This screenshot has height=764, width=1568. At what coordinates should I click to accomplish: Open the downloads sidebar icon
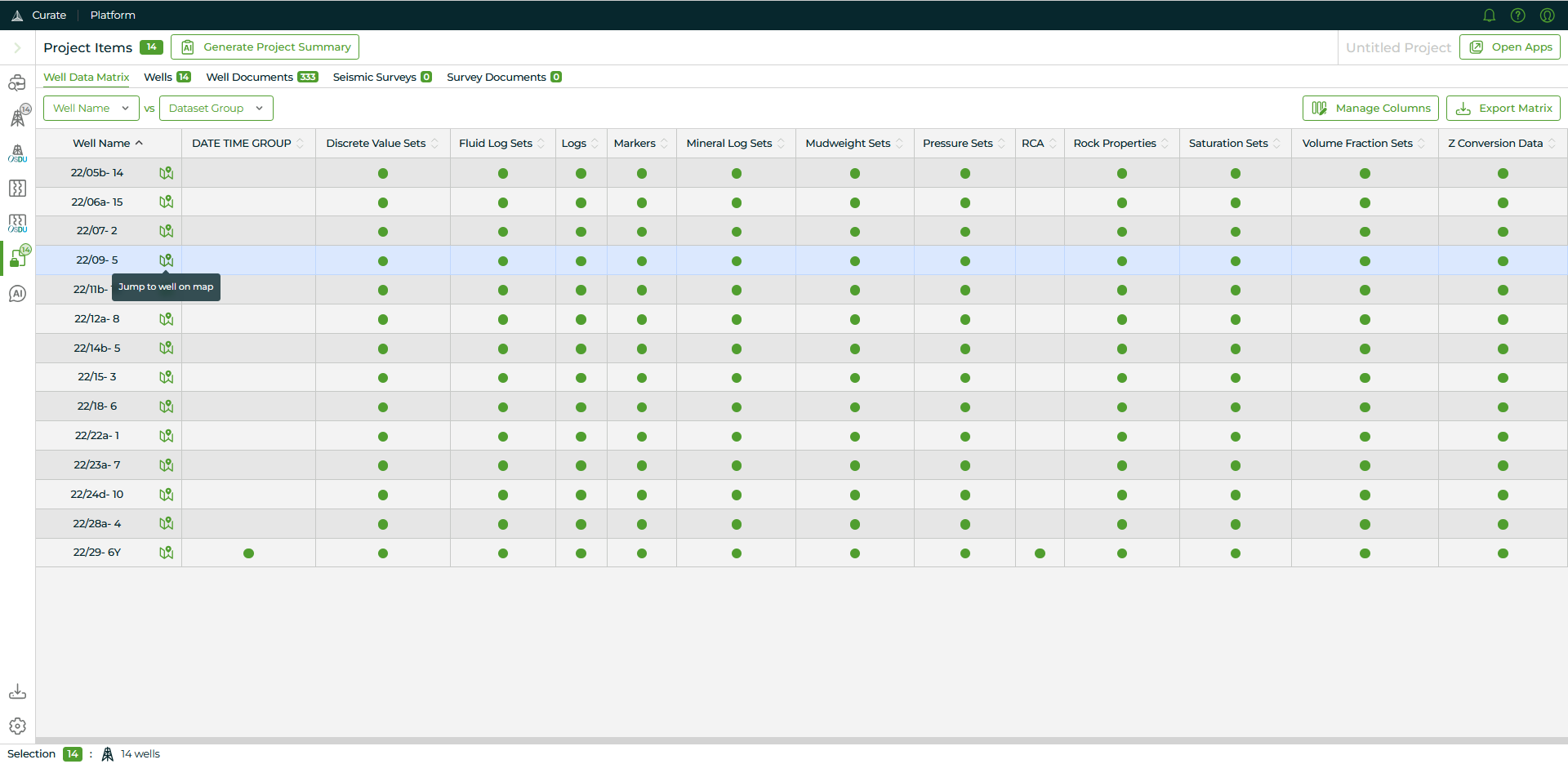17,692
